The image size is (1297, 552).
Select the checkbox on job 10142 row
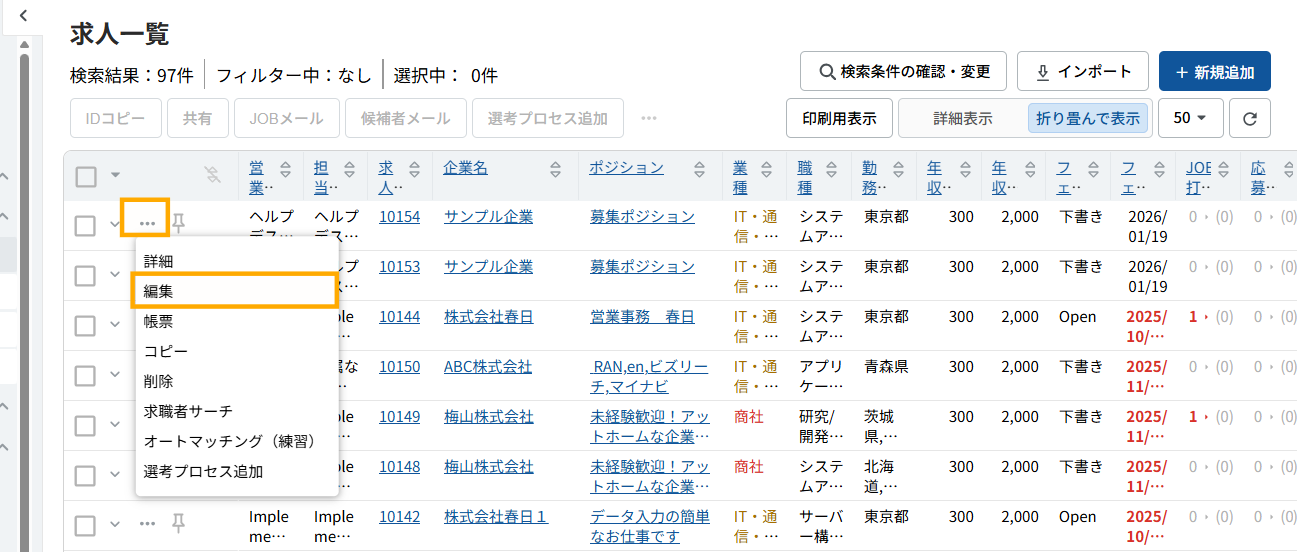86,525
